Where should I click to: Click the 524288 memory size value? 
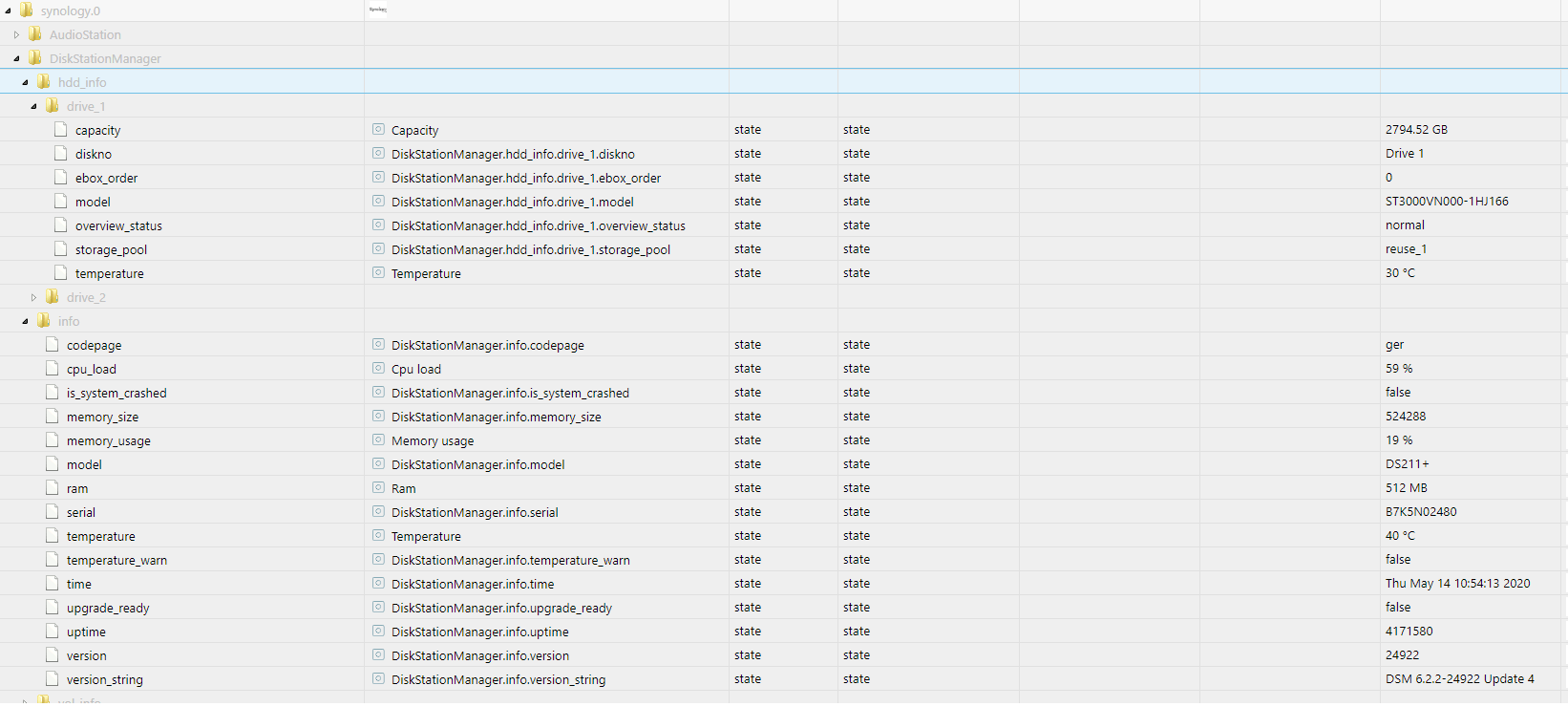point(1406,416)
